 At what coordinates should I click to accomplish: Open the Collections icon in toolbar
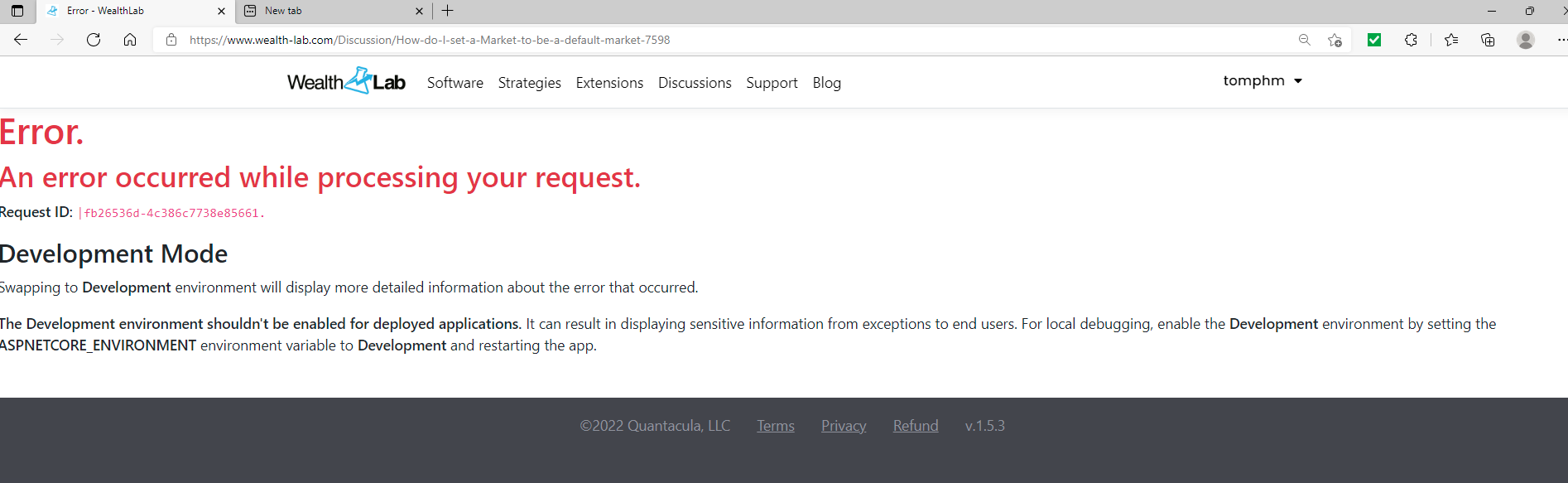tap(1488, 40)
